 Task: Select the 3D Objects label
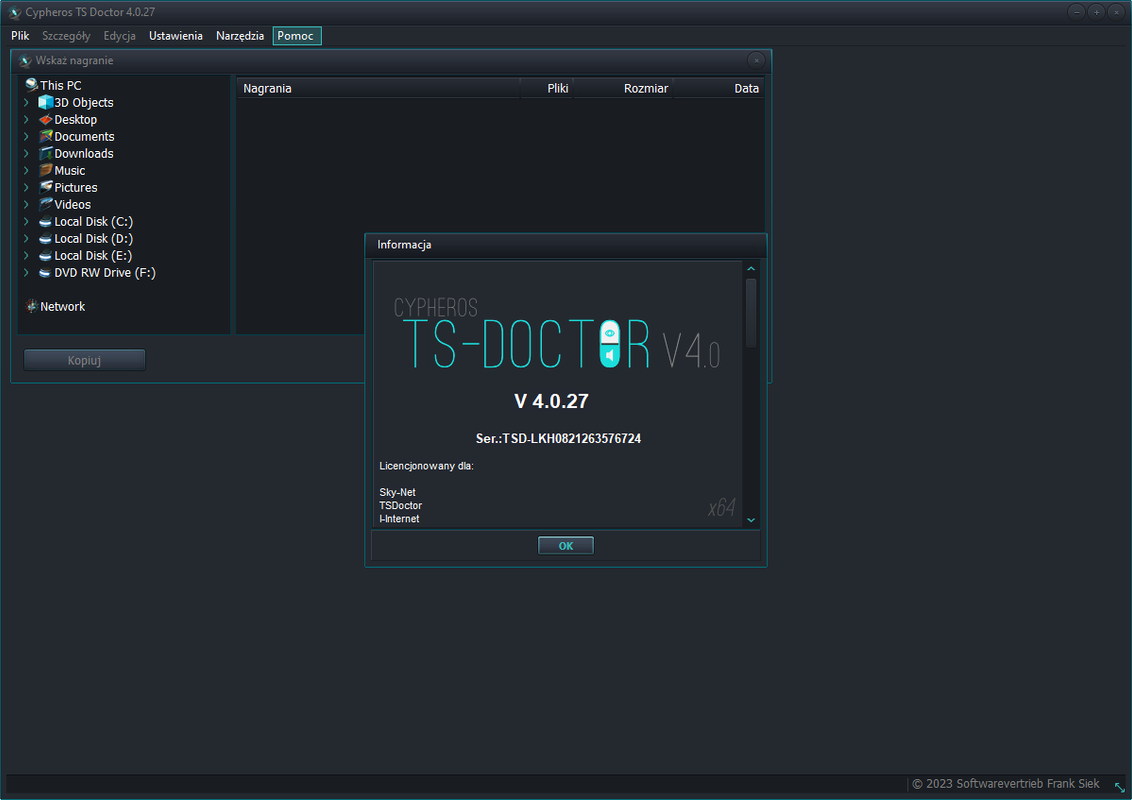pyautogui.click(x=84, y=103)
